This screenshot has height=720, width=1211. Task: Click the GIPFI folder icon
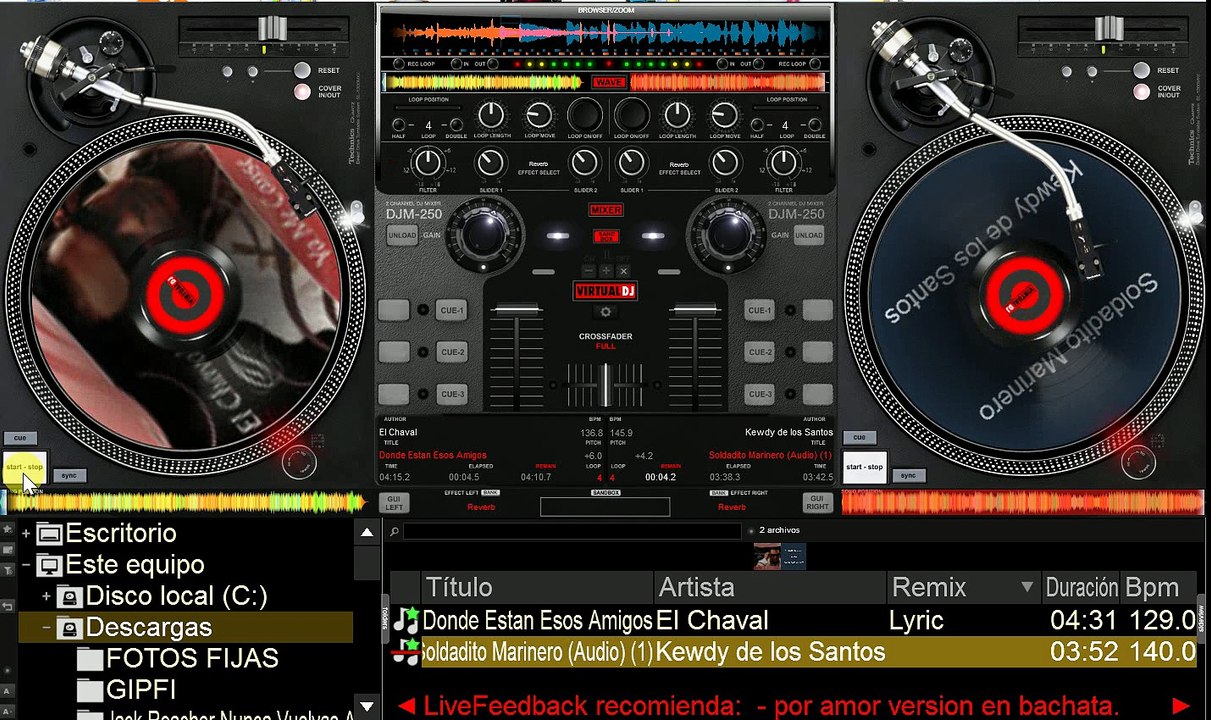90,690
